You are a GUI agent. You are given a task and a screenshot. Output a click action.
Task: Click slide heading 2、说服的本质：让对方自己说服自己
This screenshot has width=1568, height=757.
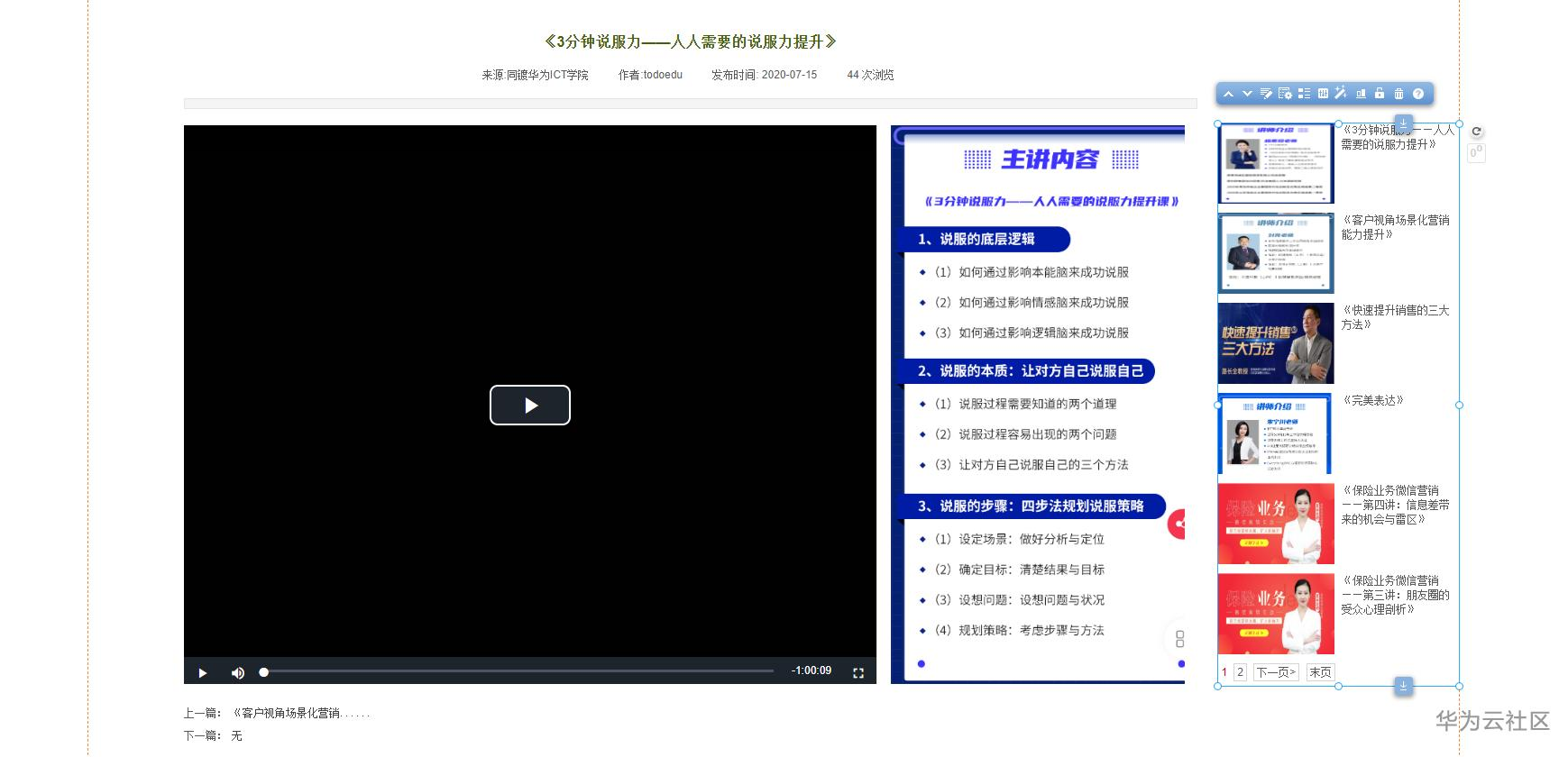click(1030, 370)
